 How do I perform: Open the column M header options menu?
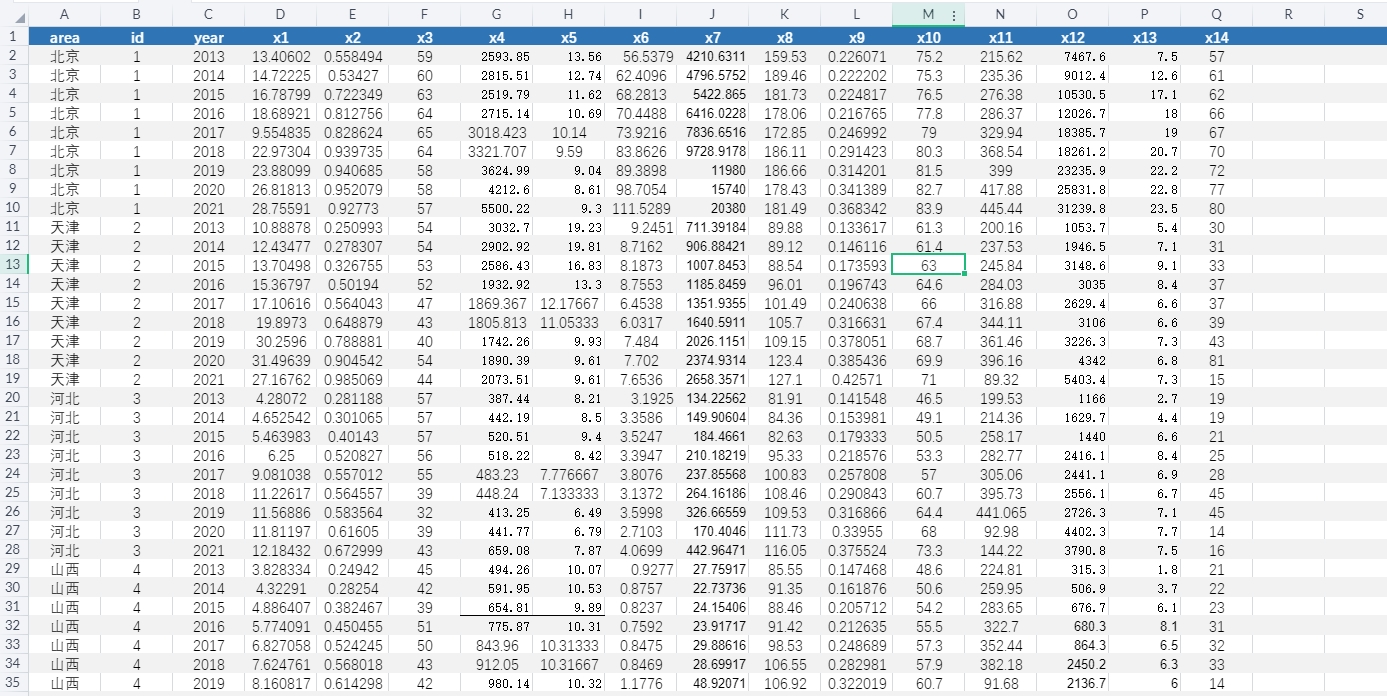pos(954,15)
